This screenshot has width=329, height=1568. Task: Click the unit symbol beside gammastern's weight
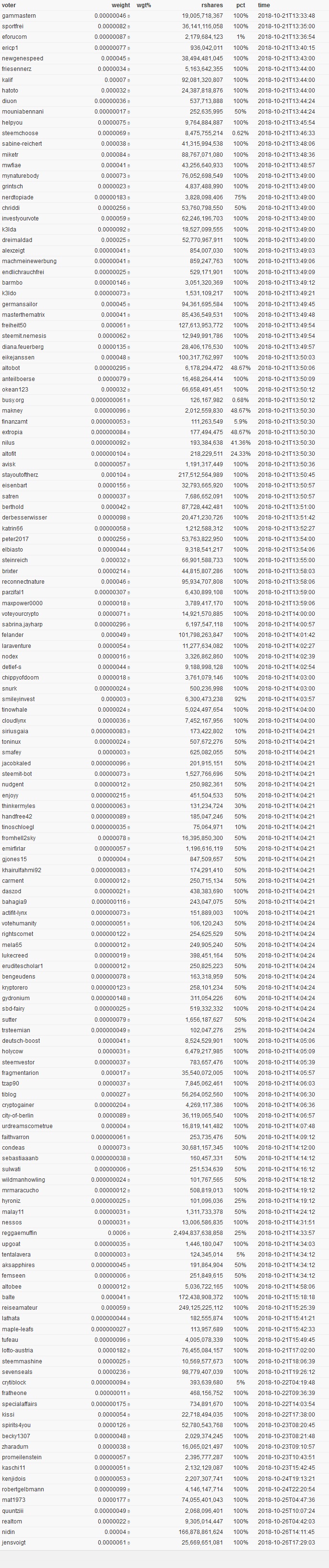pyautogui.click(x=129, y=16)
